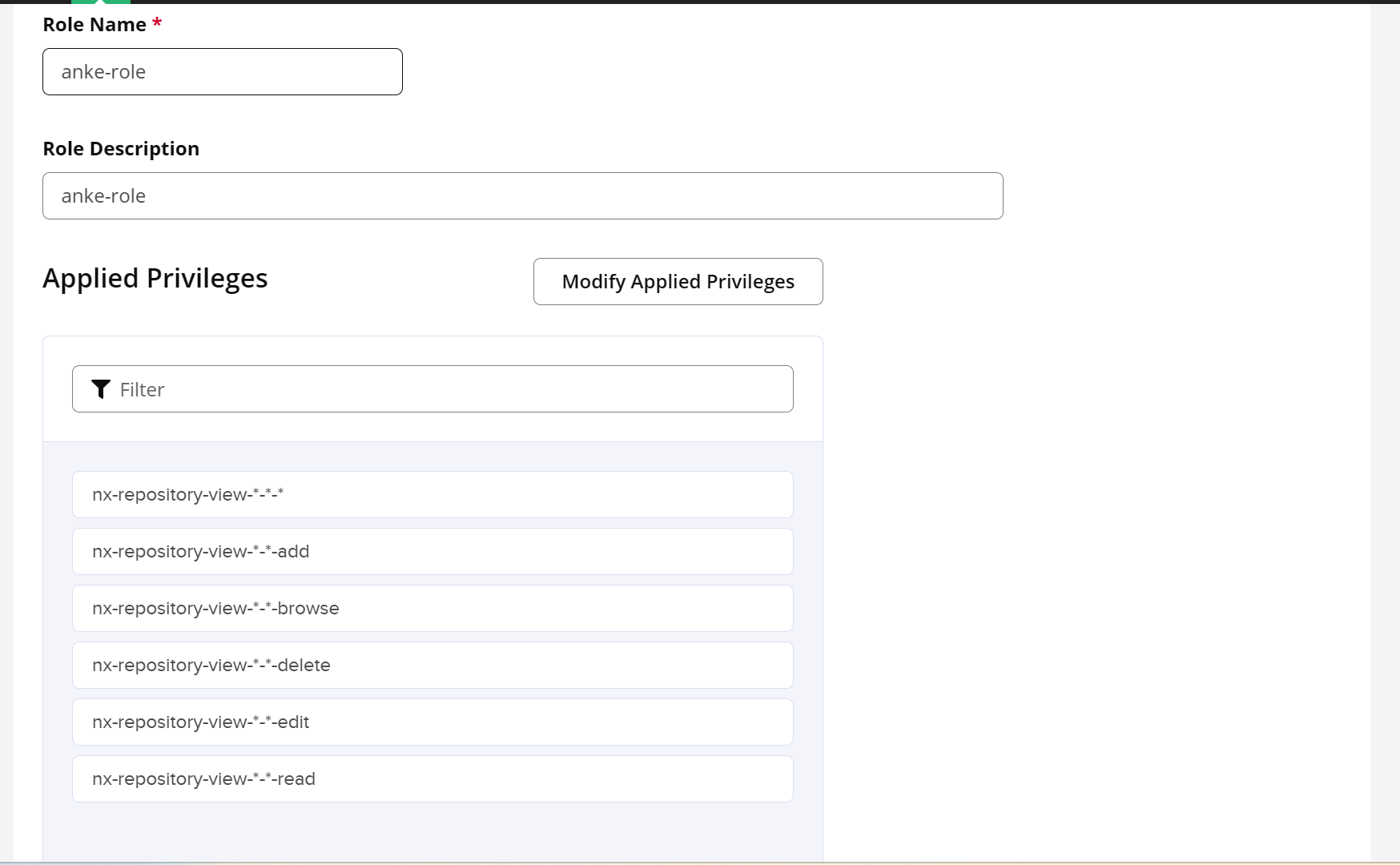Open Modify Applied Privileges
Image resolution: width=1400 pixels, height=865 pixels.
[678, 282]
